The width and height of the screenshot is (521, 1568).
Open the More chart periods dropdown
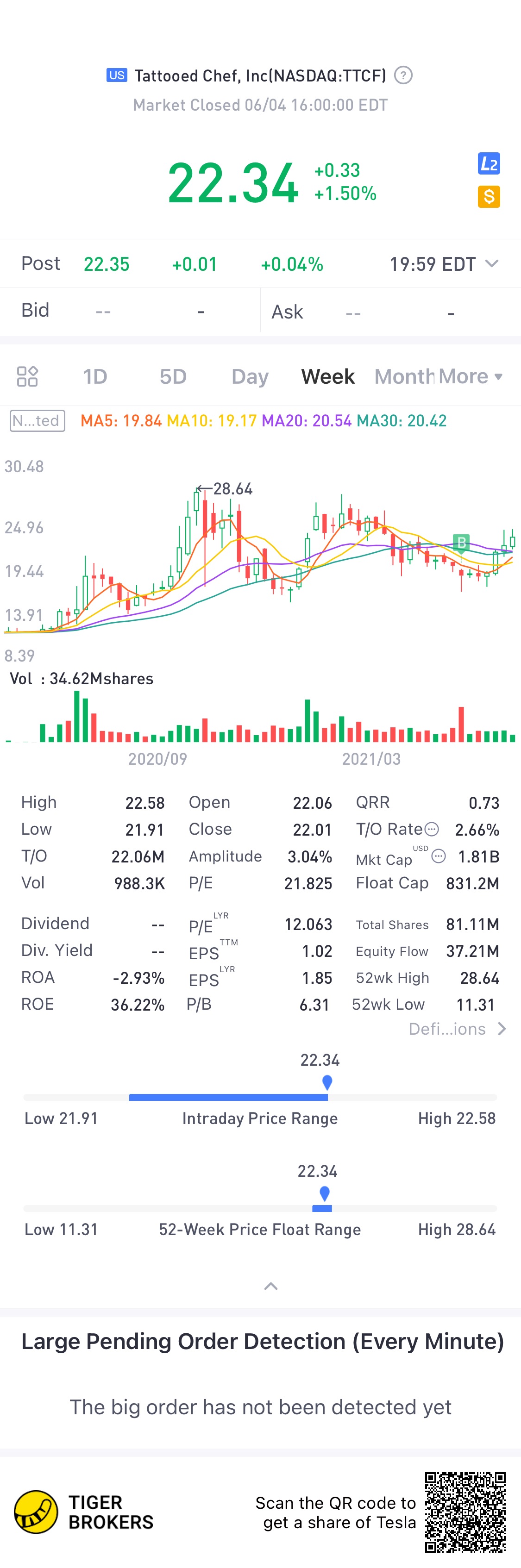[471, 376]
